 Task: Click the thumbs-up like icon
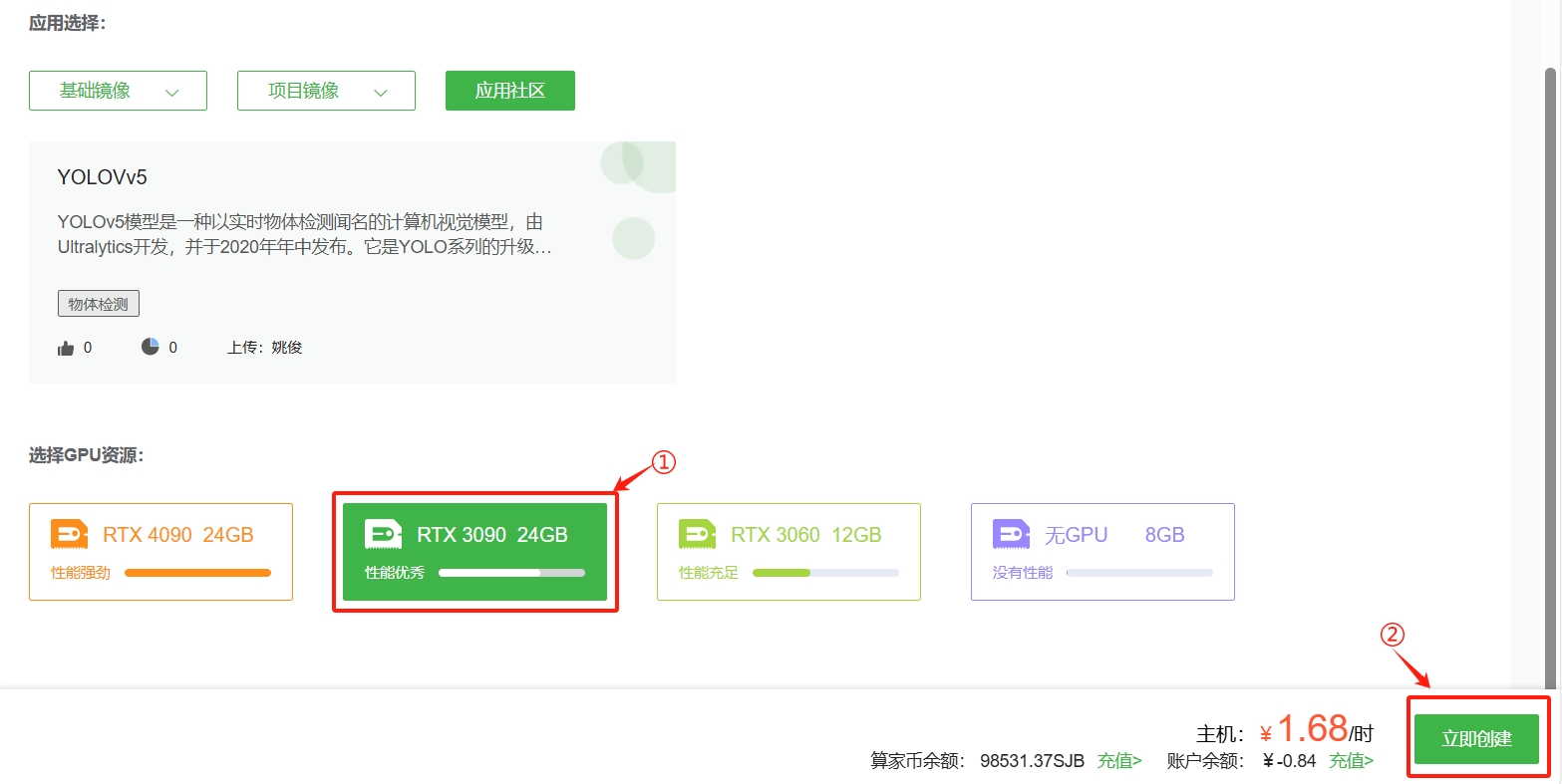click(x=67, y=348)
